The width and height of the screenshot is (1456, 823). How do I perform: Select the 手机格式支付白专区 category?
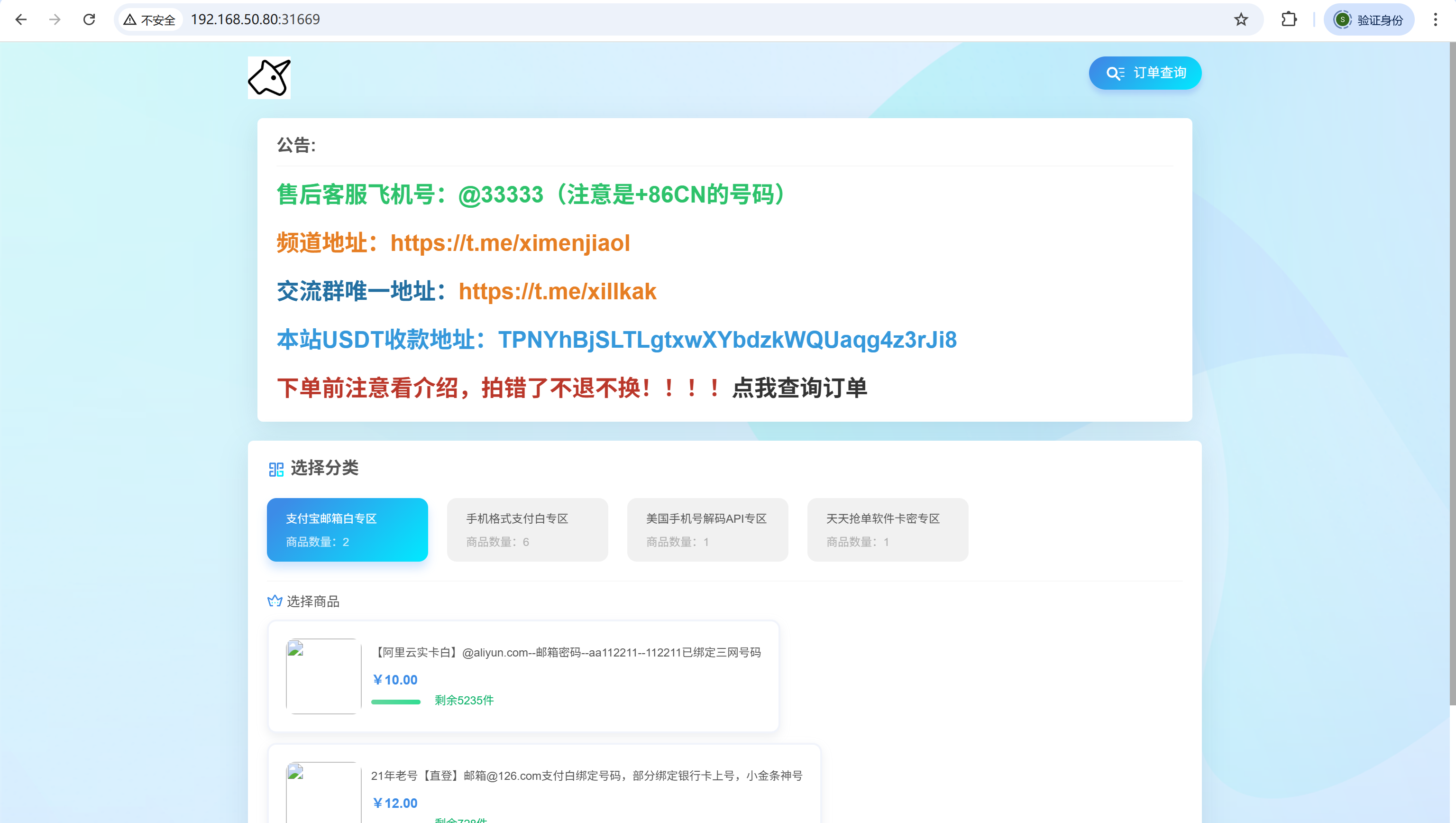pos(527,529)
